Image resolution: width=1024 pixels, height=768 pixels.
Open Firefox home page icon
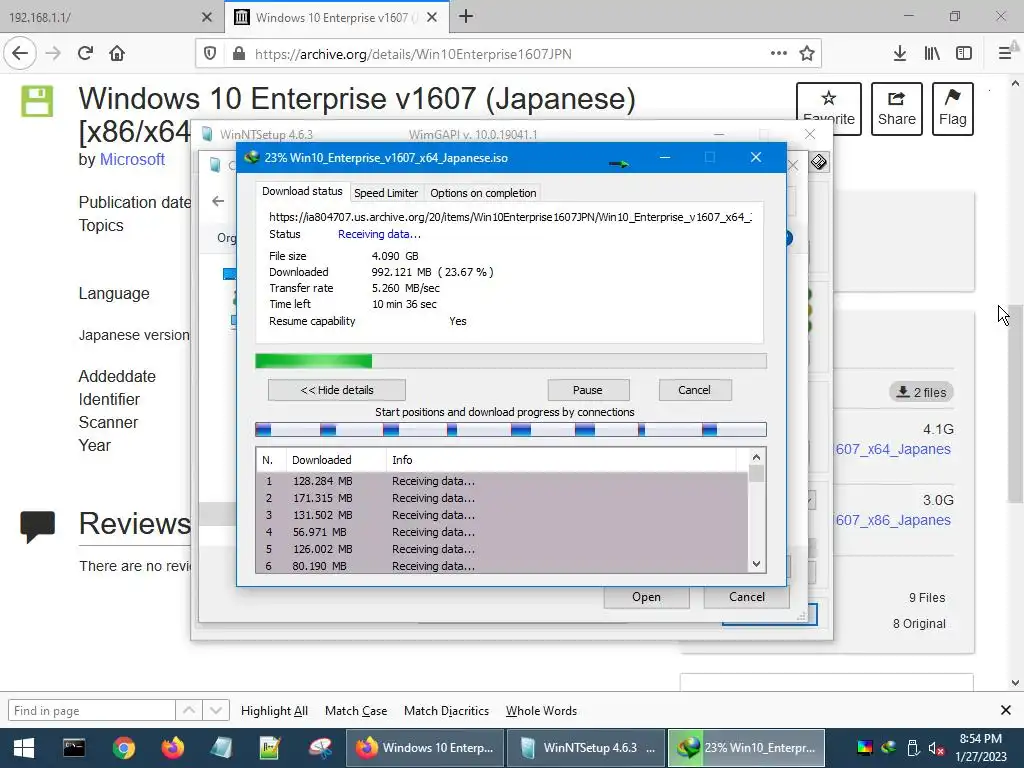[117, 54]
